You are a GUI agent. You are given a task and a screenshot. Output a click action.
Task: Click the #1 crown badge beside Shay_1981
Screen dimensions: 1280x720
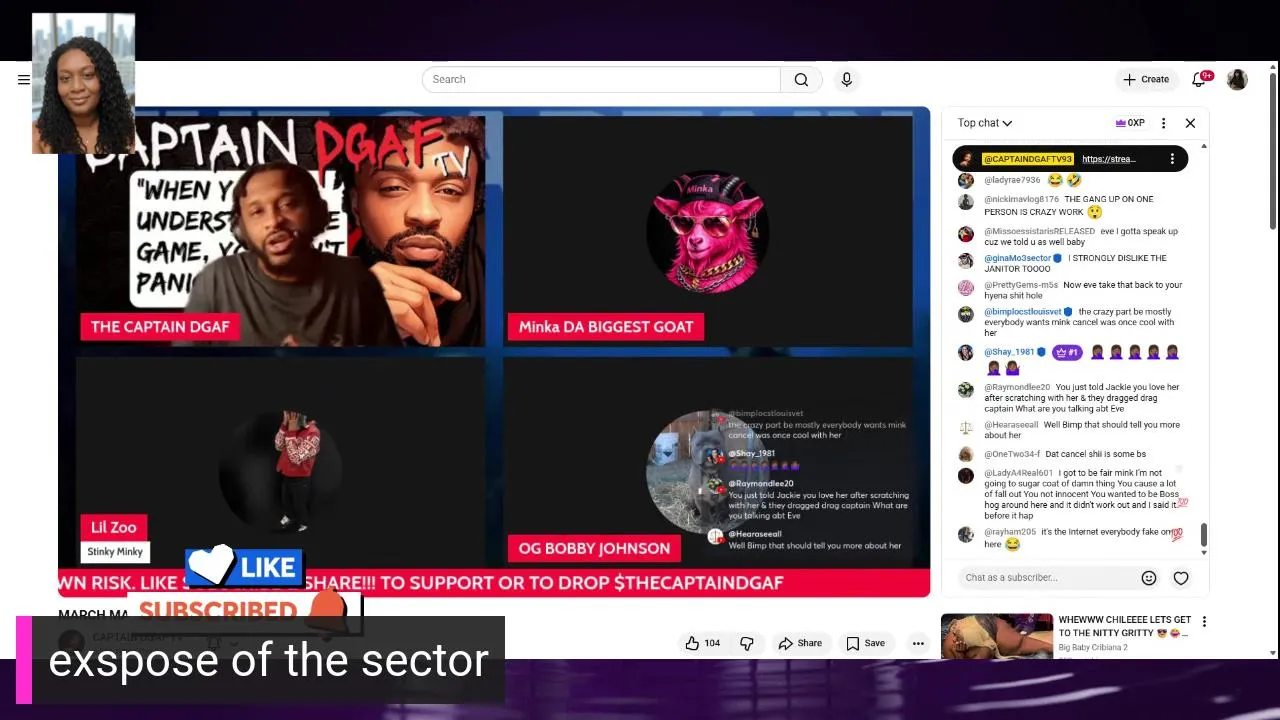(x=1067, y=353)
